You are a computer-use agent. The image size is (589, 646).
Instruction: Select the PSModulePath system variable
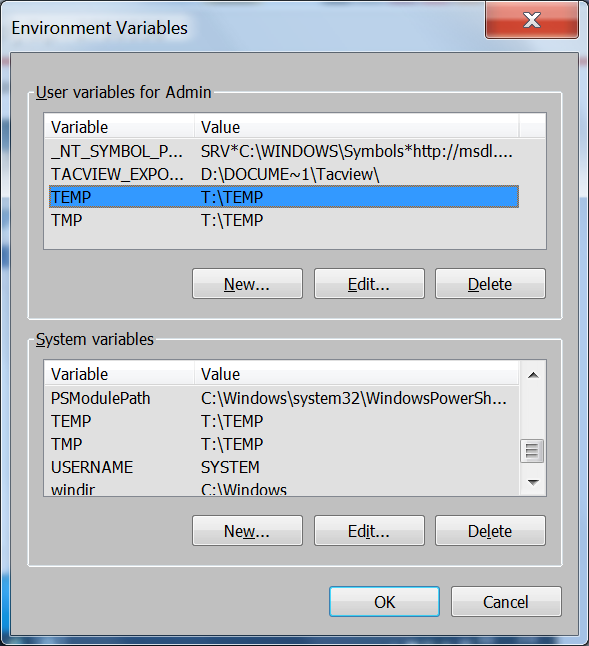(x=284, y=398)
